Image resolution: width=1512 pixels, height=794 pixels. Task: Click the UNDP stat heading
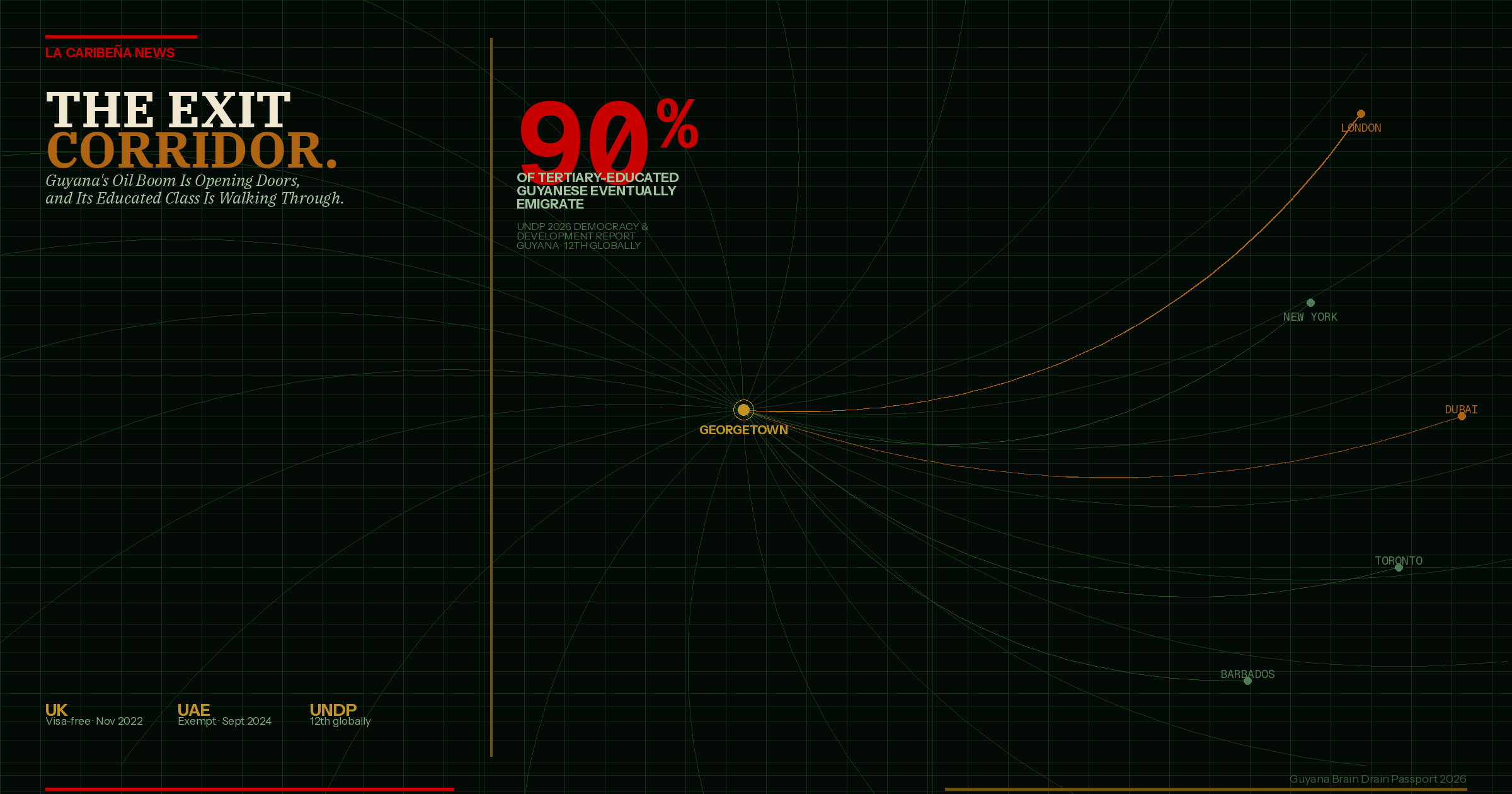click(333, 710)
